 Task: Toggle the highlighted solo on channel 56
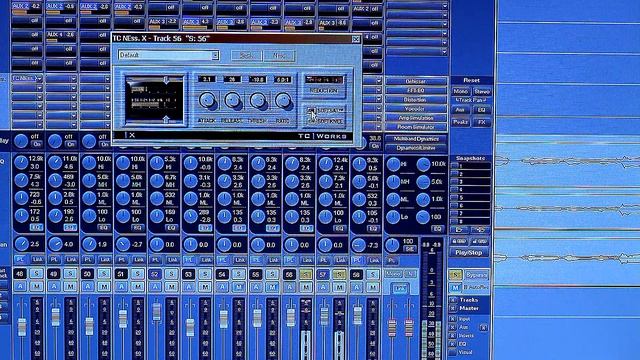(x=306, y=274)
